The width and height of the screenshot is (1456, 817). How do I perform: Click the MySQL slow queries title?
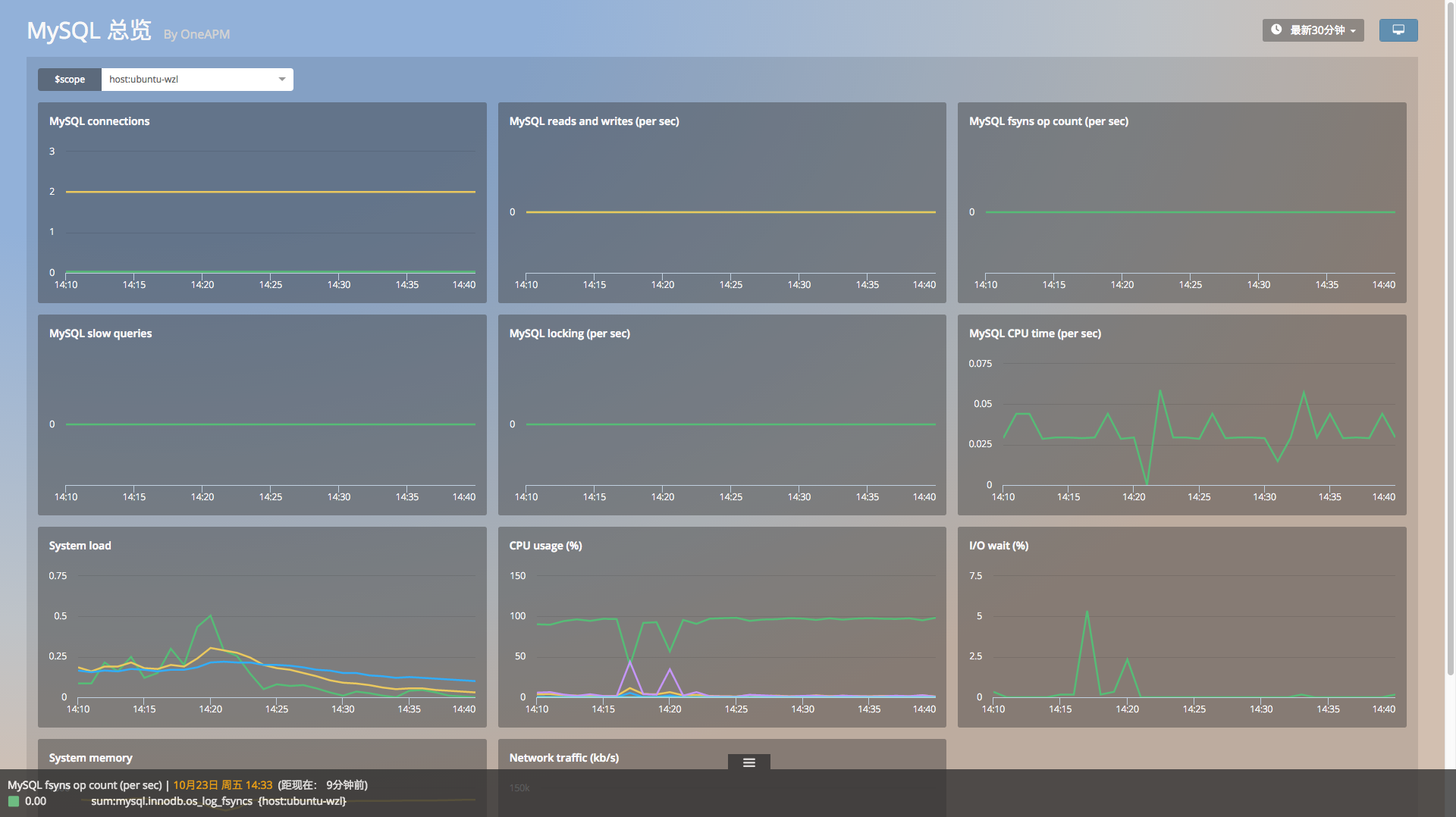[x=100, y=333]
